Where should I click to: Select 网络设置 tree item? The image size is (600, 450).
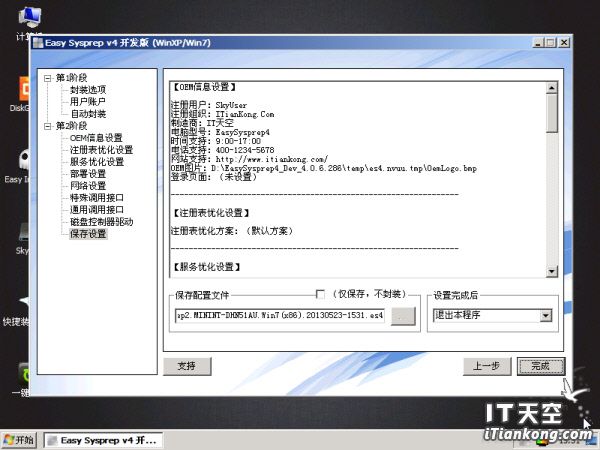coord(88,186)
